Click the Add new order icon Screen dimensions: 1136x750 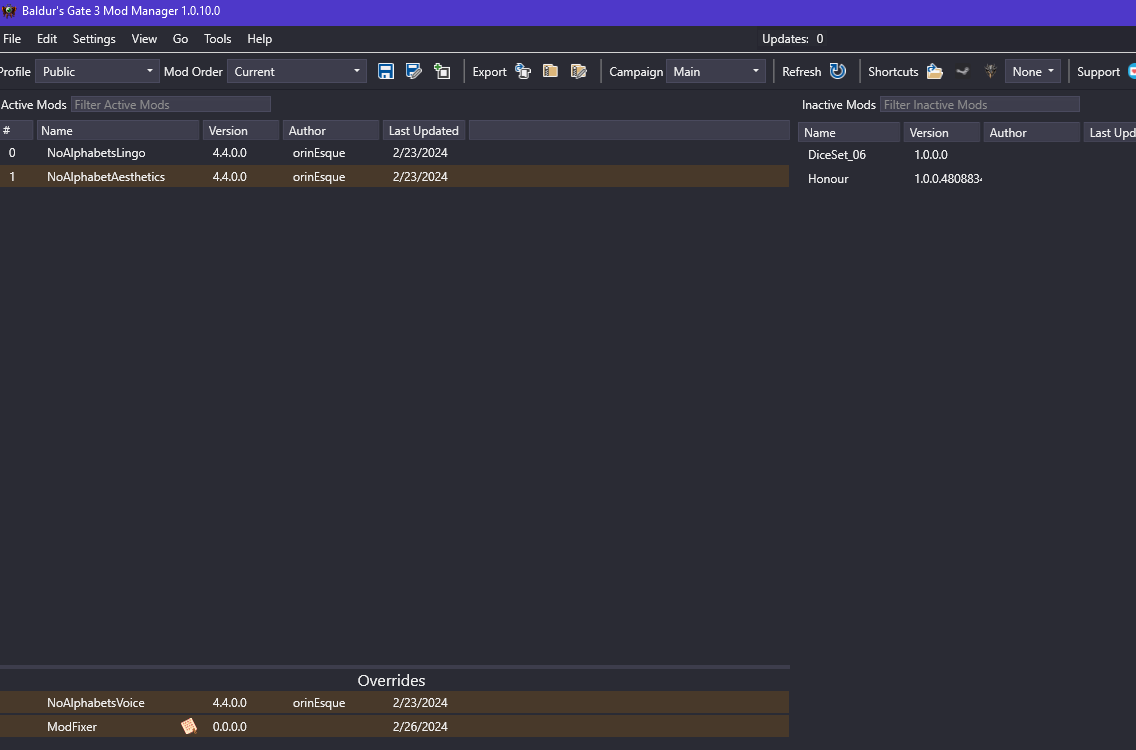tap(442, 71)
